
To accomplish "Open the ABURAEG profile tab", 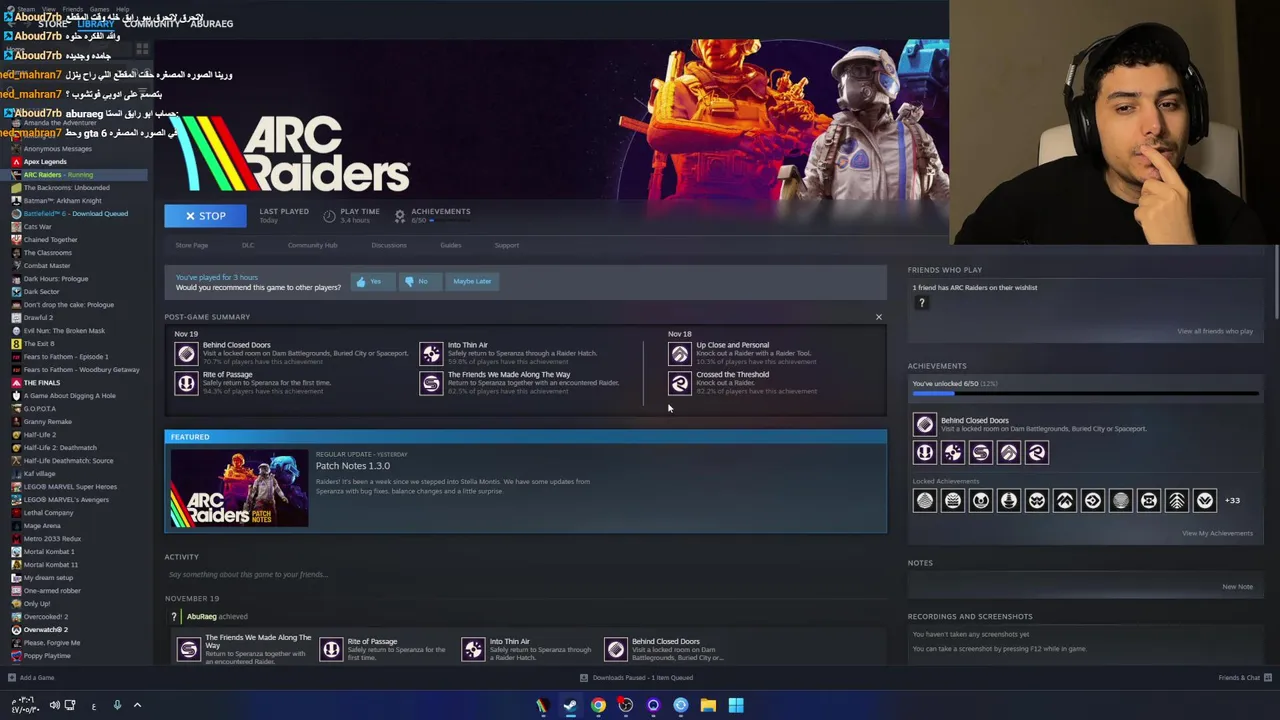I will click(211, 24).
